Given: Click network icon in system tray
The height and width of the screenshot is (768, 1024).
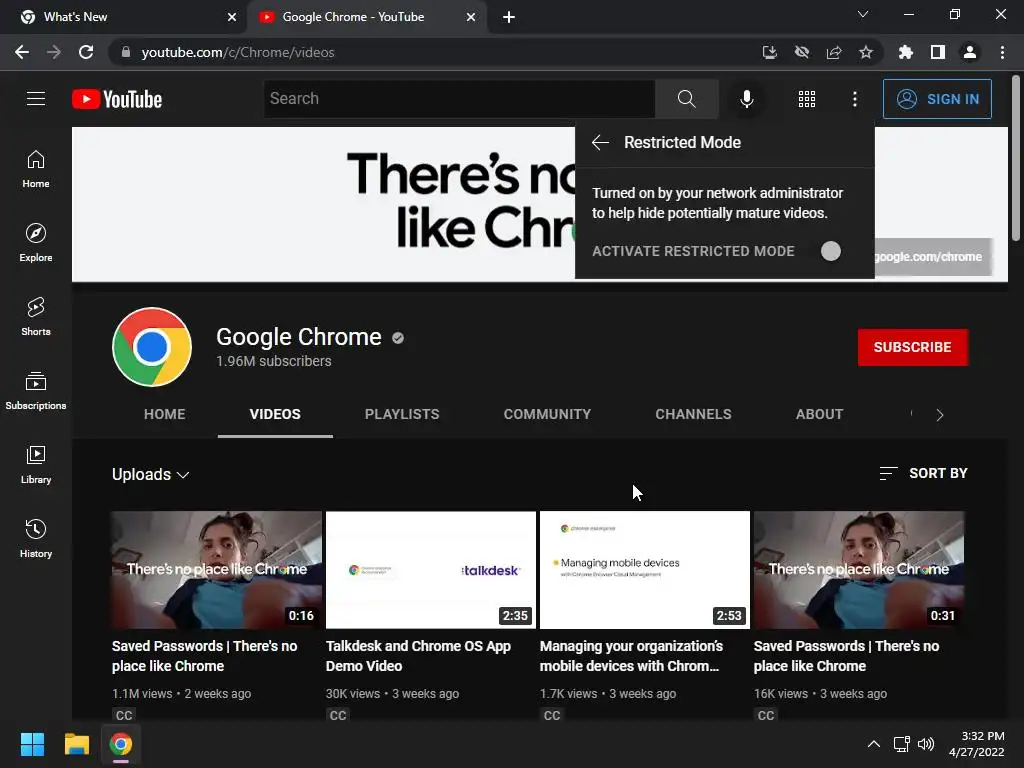Looking at the screenshot, I should tap(902, 744).
